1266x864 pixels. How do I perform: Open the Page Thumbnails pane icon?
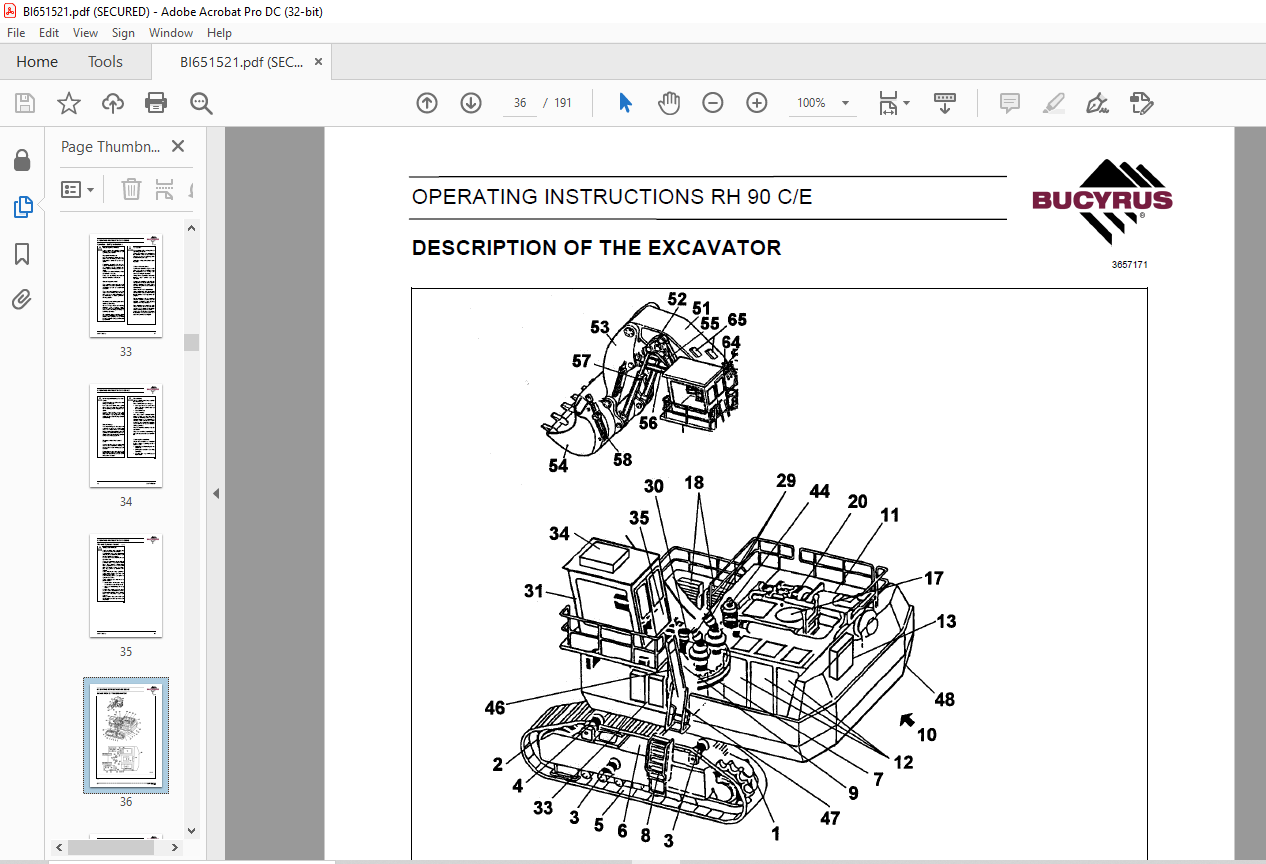22,208
